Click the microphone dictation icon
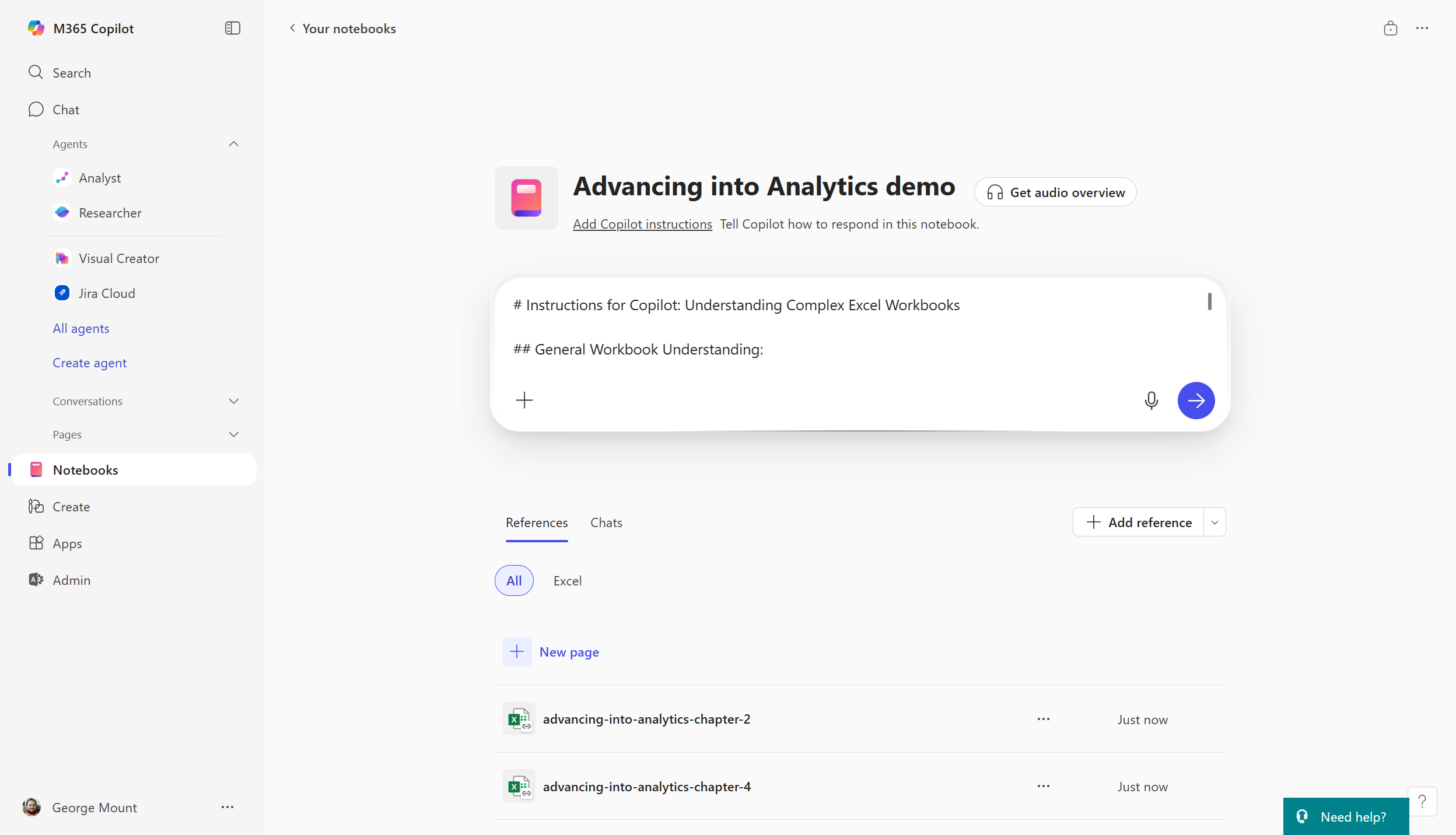The width and height of the screenshot is (1456, 835). point(1151,401)
